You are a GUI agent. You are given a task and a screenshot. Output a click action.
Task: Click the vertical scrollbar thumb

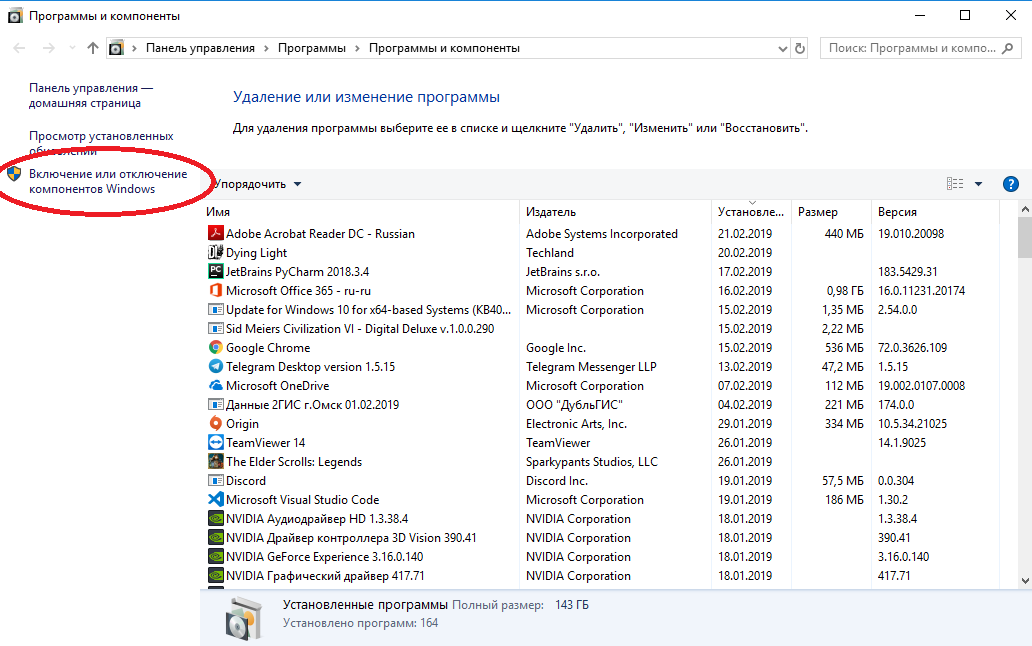(1025, 238)
